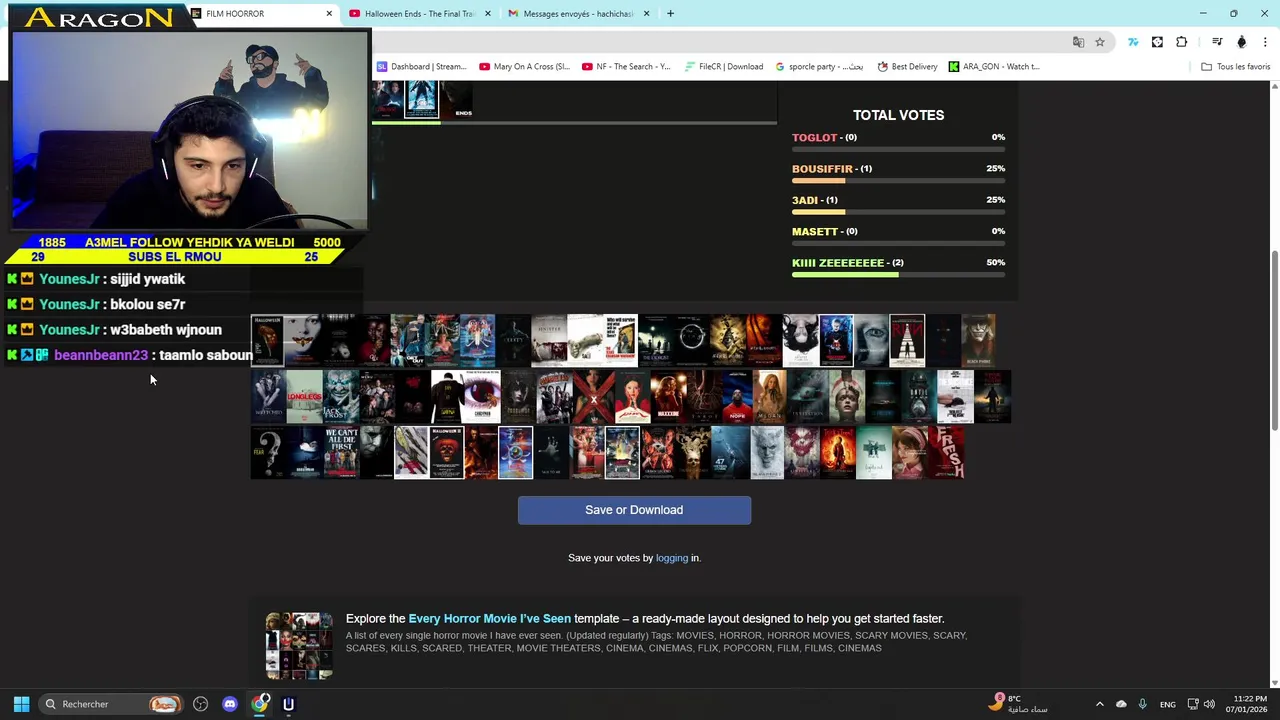
Task: Click the Save or Download button
Action: coord(634,510)
